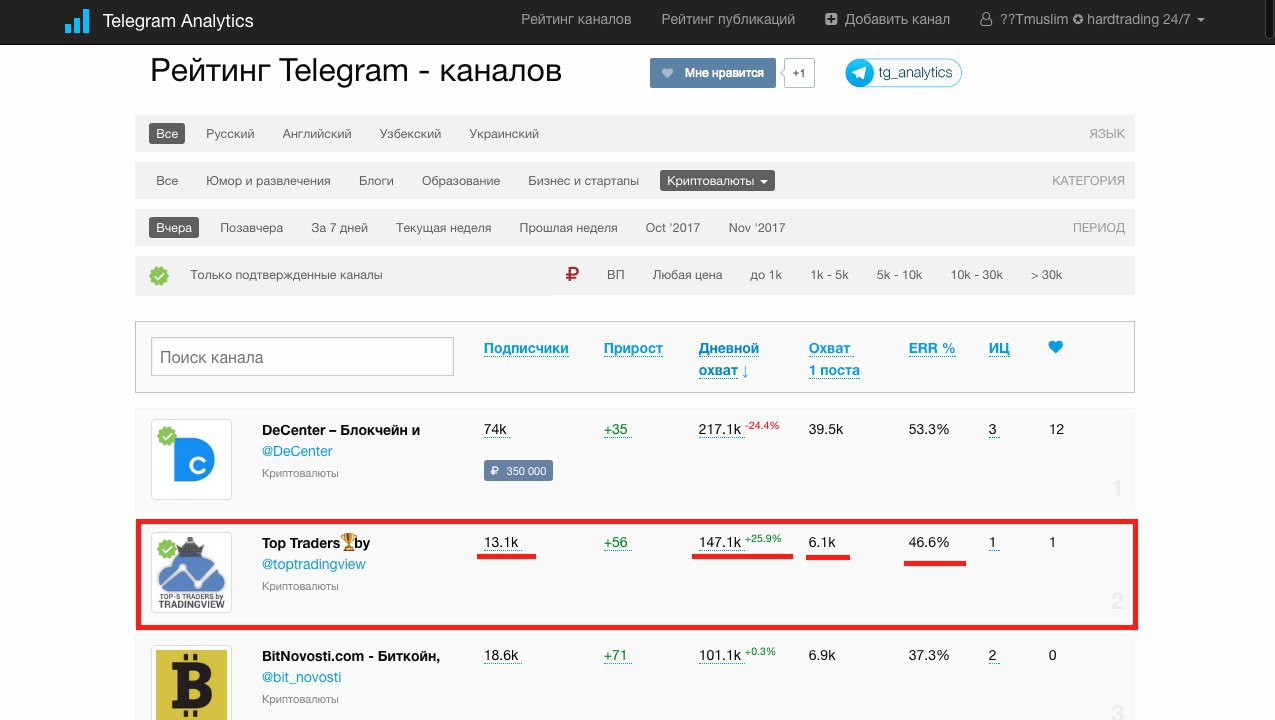Click Top Traders subscriber count 13.1k
This screenshot has width=1275, height=720.
[x=501, y=543]
